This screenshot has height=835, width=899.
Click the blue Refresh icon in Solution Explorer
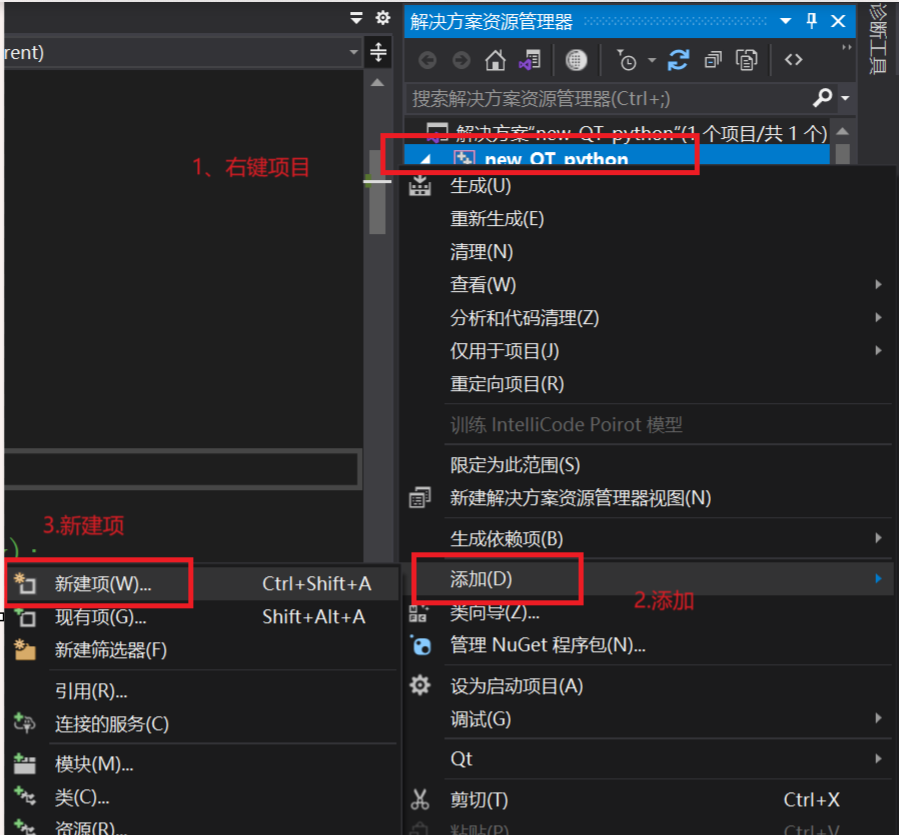click(680, 60)
